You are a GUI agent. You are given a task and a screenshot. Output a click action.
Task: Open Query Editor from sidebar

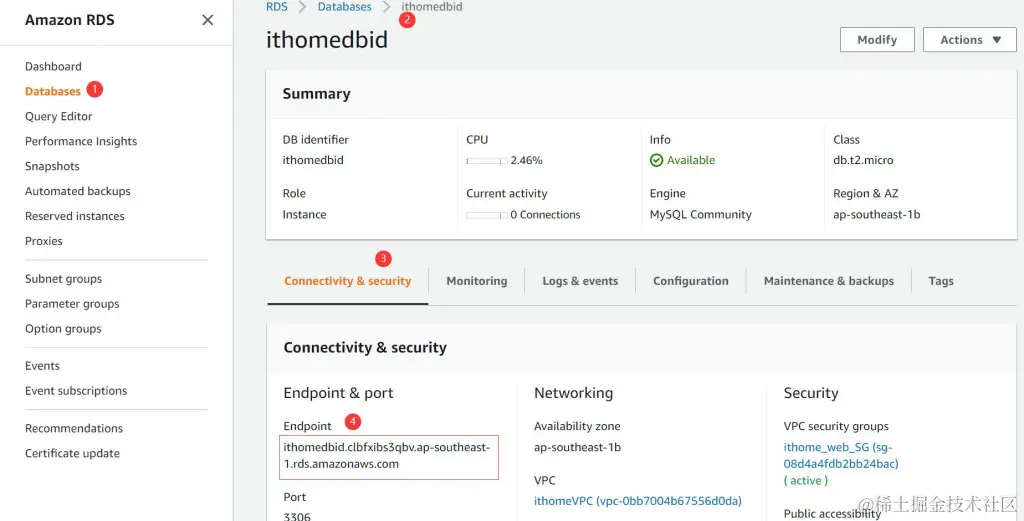pyautogui.click(x=58, y=116)
